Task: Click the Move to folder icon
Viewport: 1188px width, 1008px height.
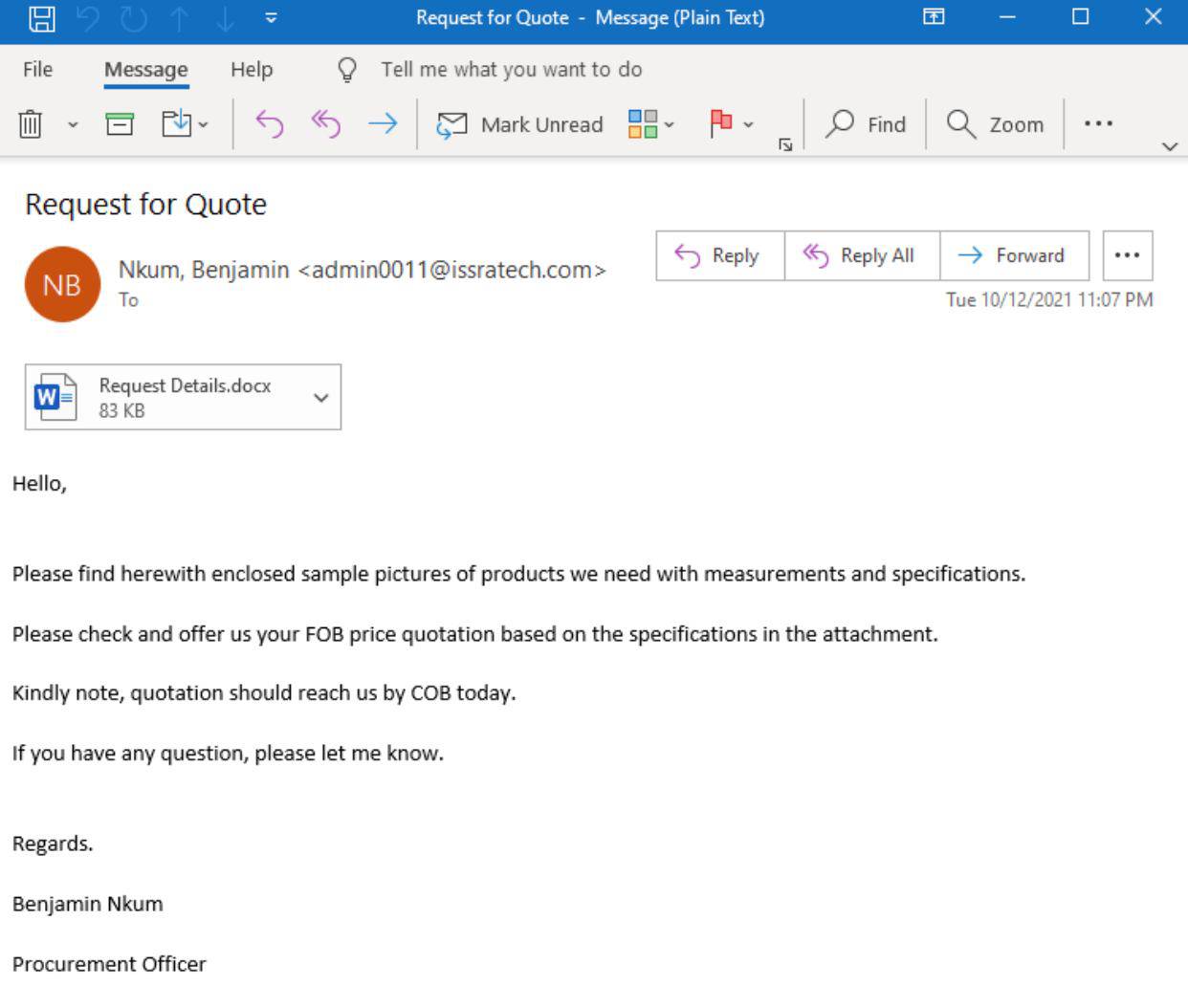Action: pos(177,124)
